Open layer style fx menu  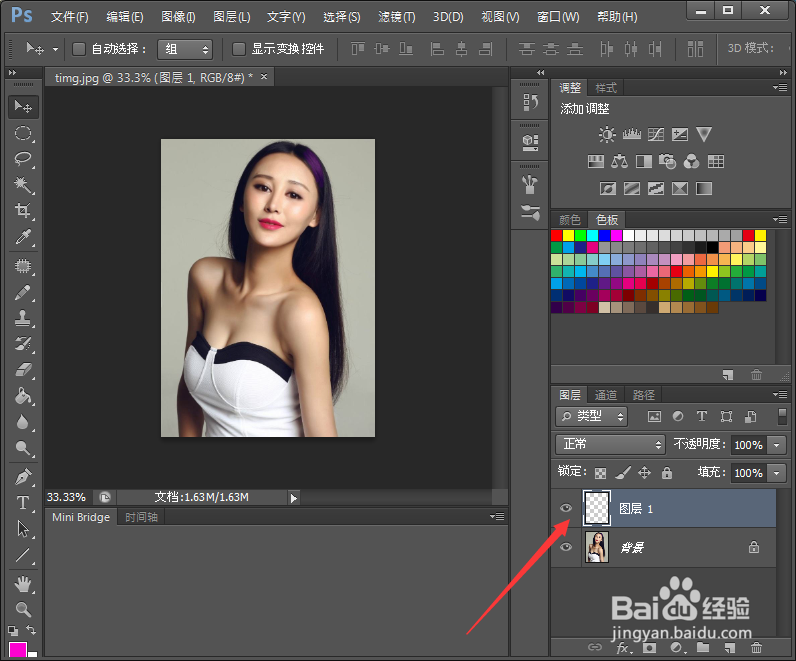[x=623, y=648]
